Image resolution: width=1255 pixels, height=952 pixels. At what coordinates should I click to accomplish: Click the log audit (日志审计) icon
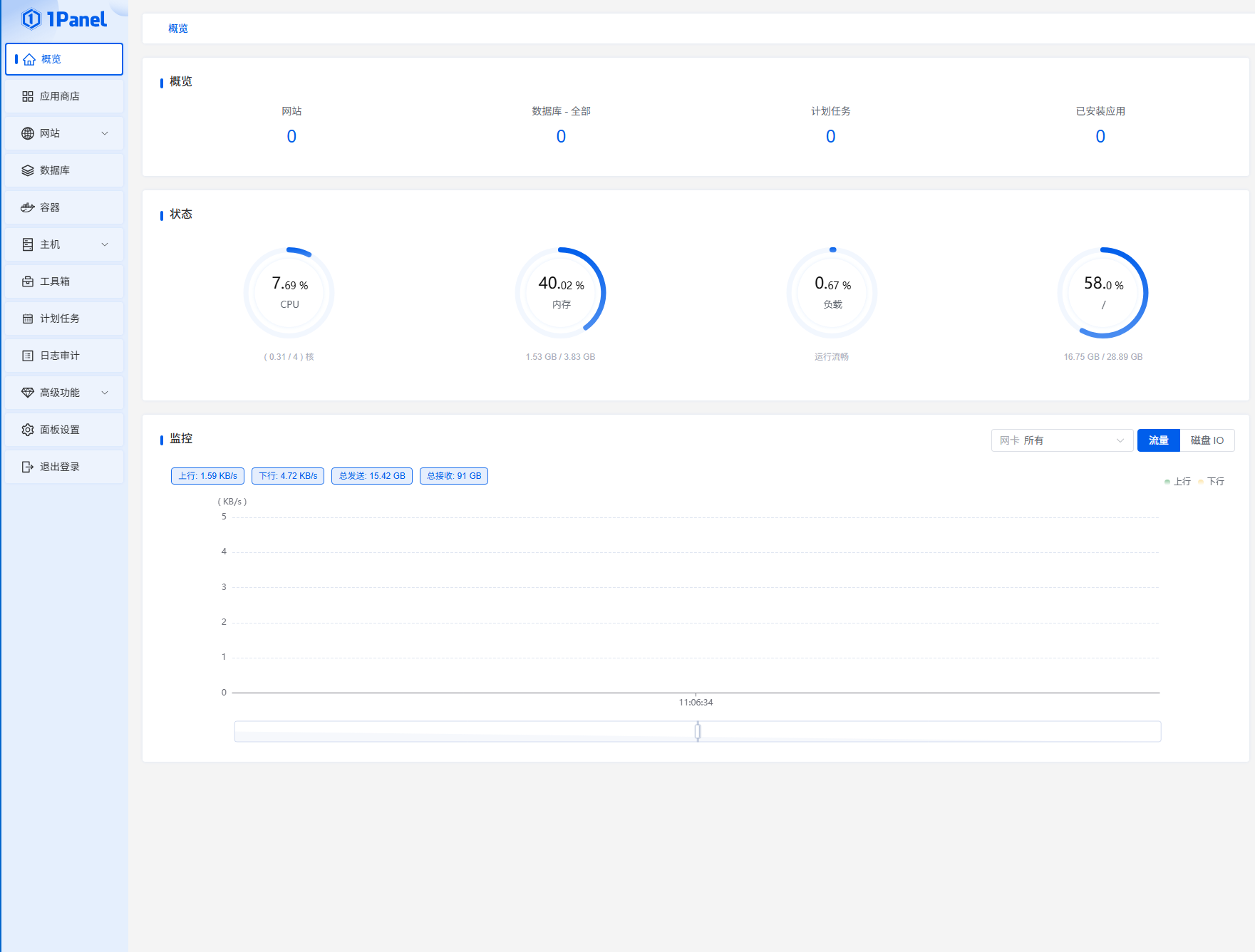point(28,356)
